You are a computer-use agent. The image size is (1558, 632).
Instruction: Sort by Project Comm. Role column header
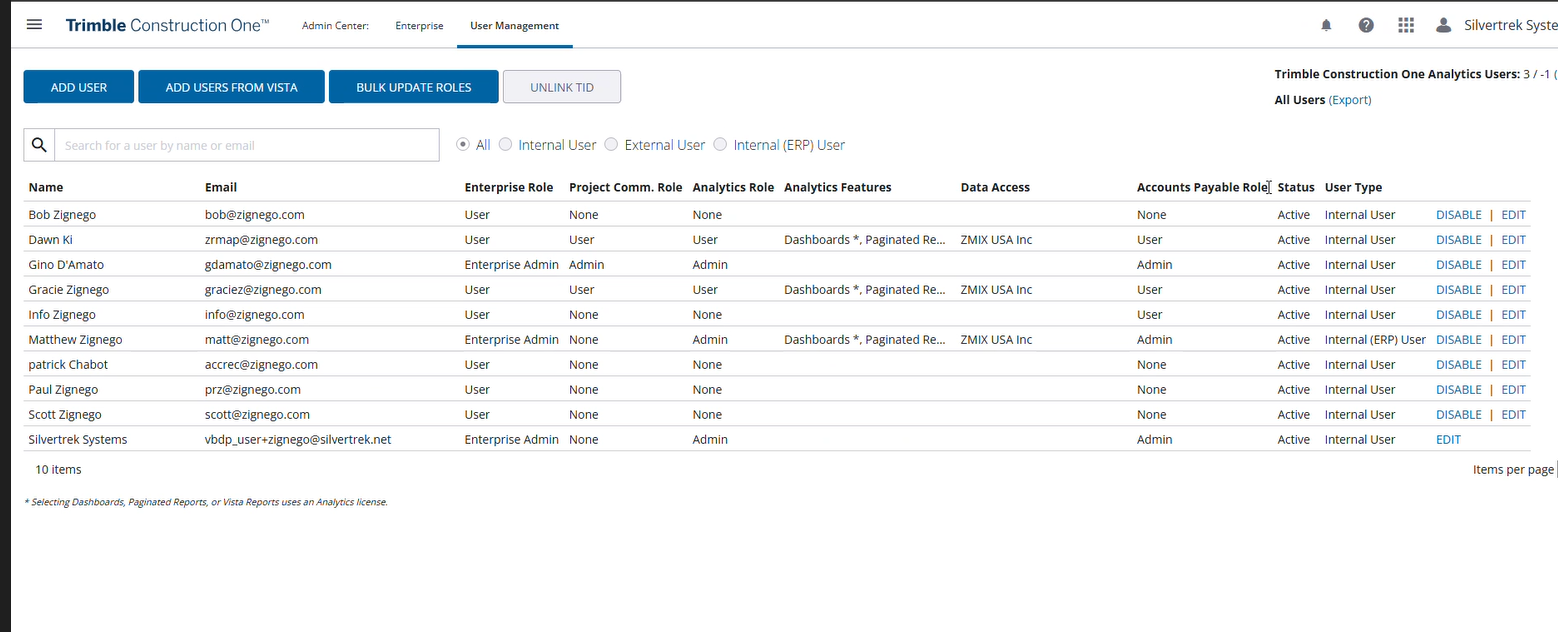point(626,187)
